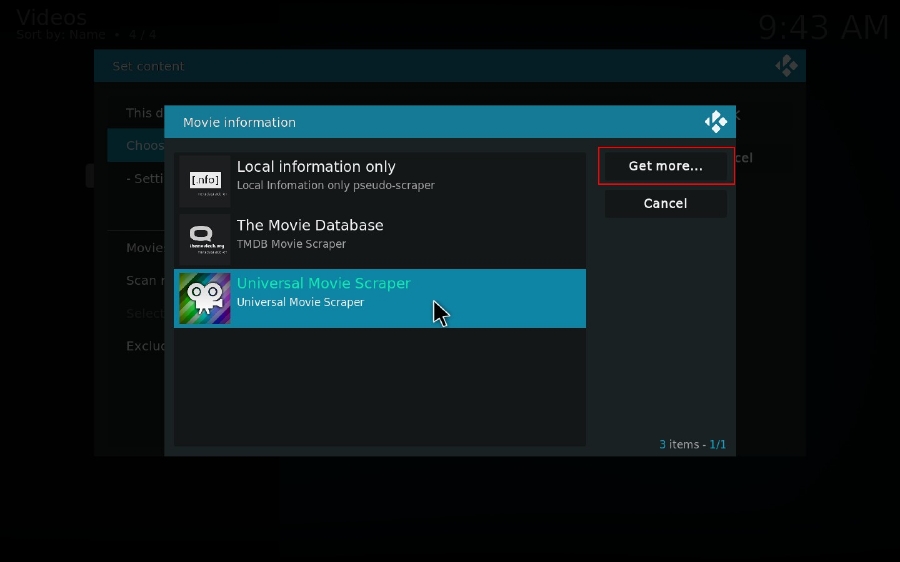Click the Kodi logo in Movie information header
900x562 pixels.
pos(716,122)
